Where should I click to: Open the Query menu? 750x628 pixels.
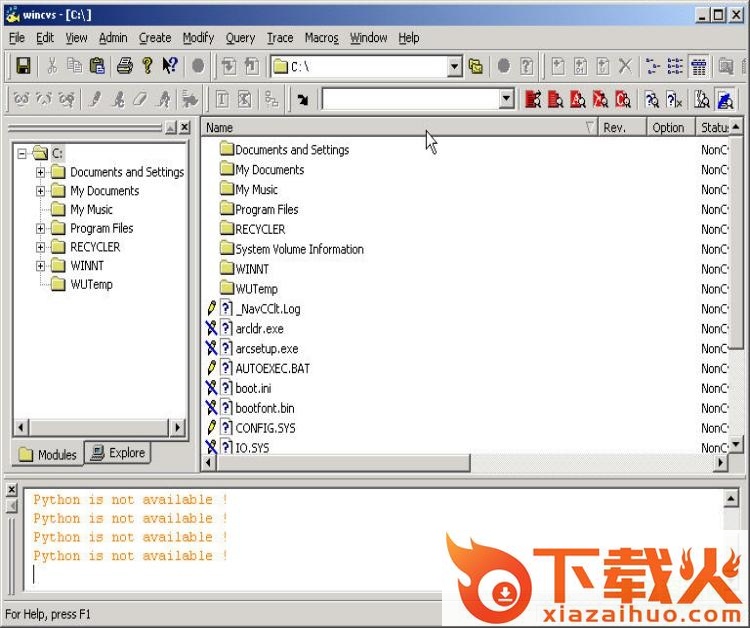[240, 38]
